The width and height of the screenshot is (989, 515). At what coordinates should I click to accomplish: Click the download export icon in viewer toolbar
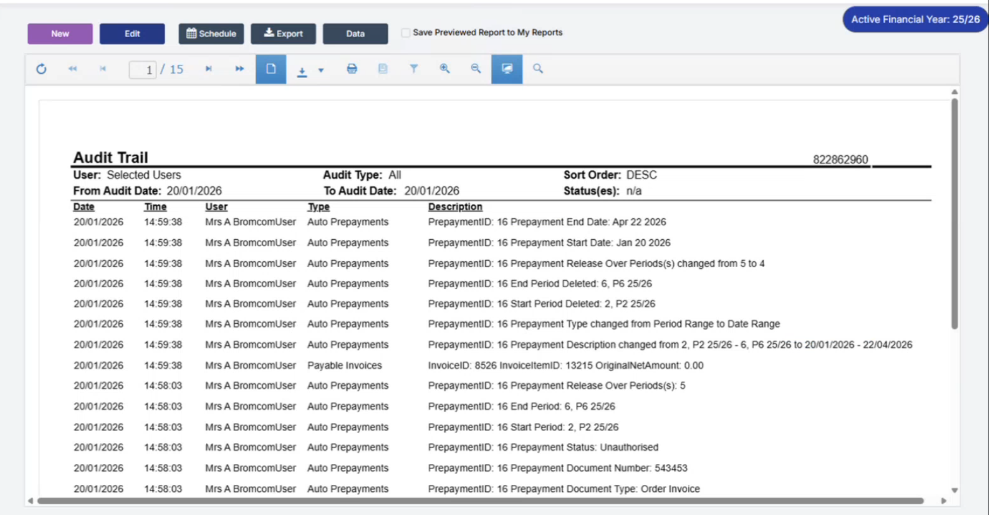(302, 70)
